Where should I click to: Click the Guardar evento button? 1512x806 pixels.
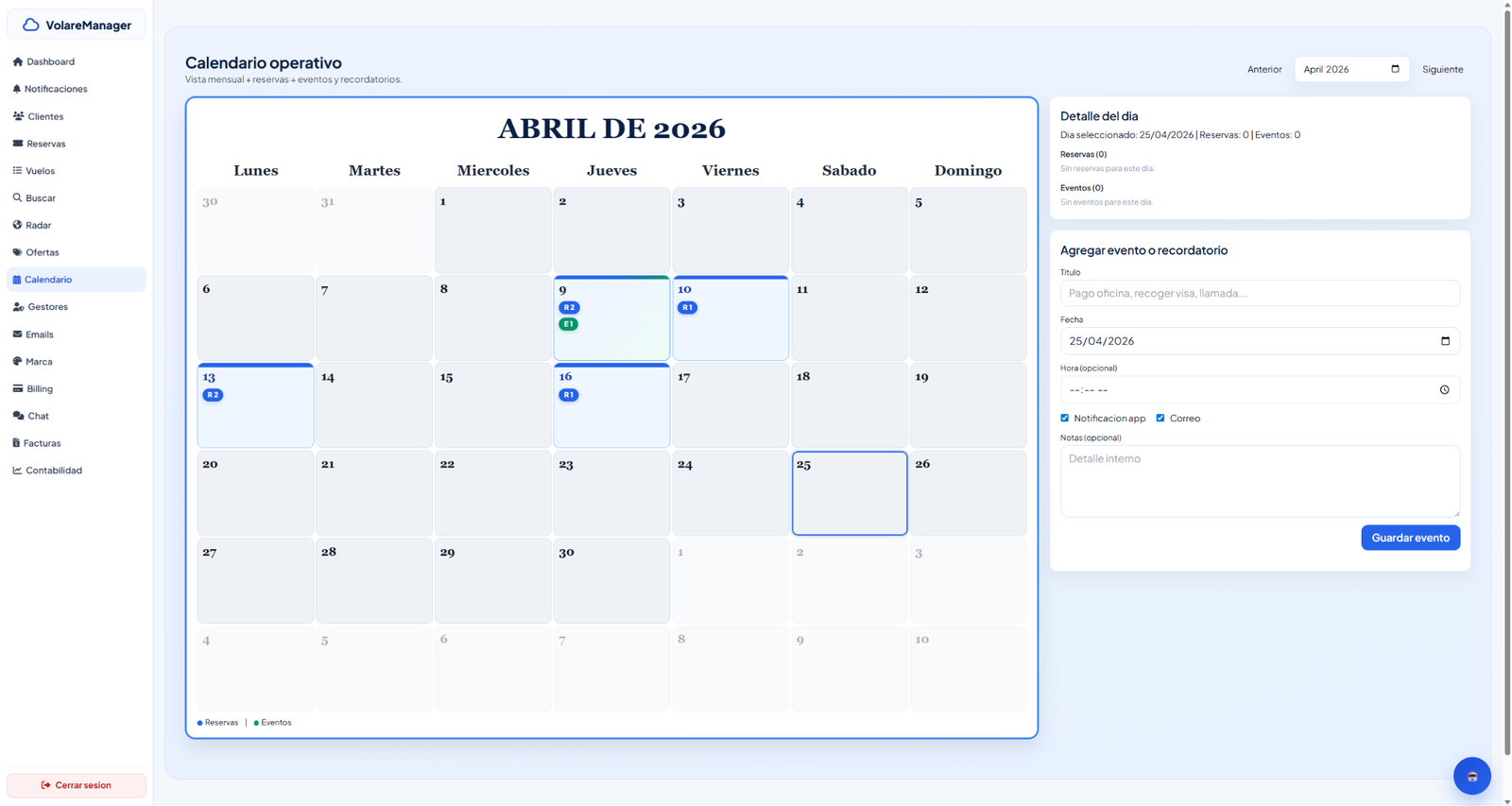(1410, 538)
